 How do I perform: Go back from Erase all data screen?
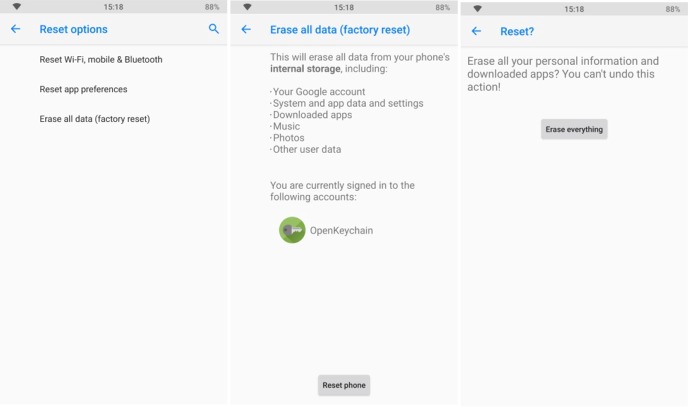click(246, 29)
